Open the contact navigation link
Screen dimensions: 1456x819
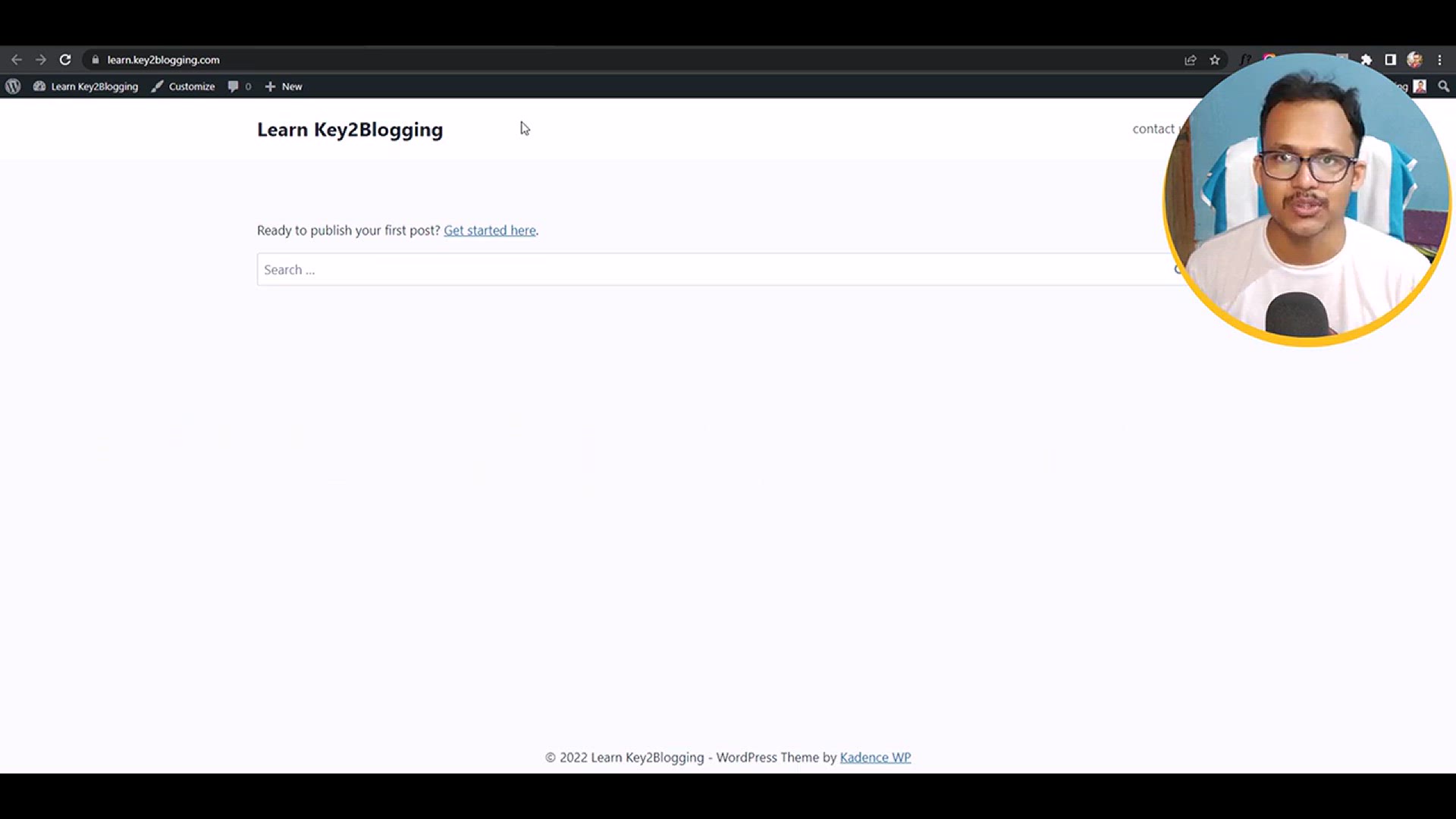(x=1153, y=129)
